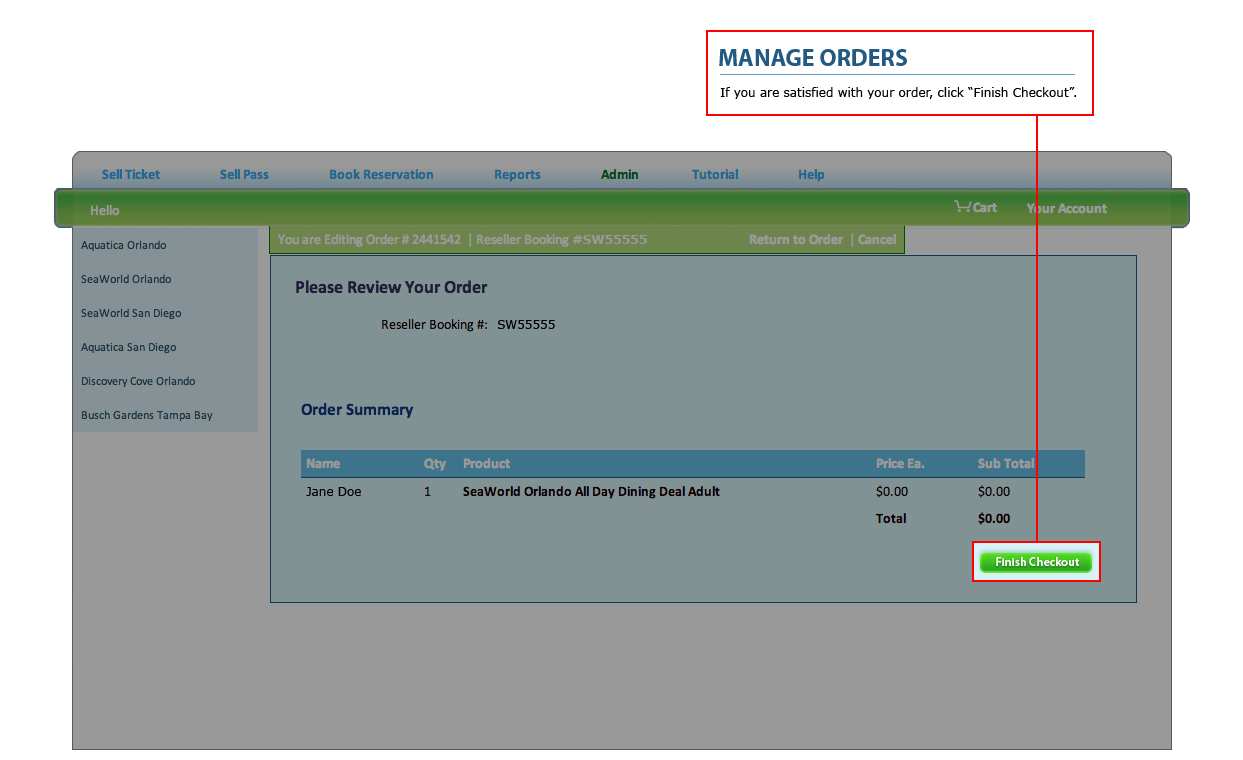Click the Return to Order link
Viewport: 1243px width, 760px height.
(796, 239)
